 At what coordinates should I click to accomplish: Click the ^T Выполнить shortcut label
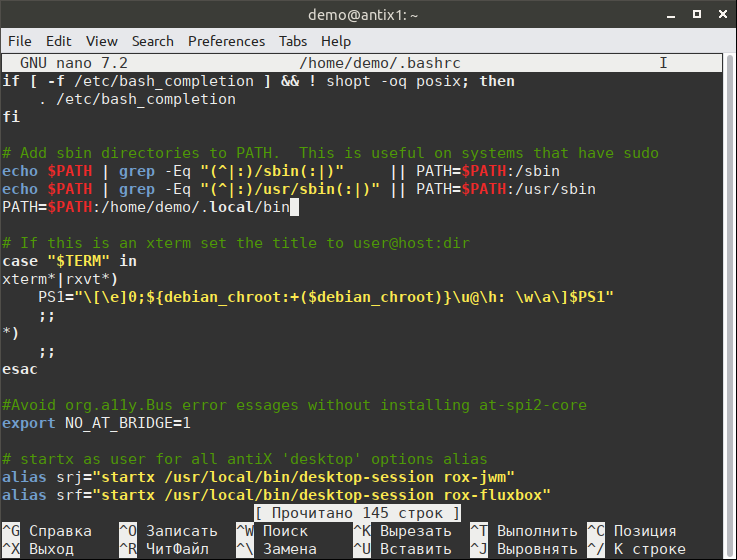click(x=524, y=531)
